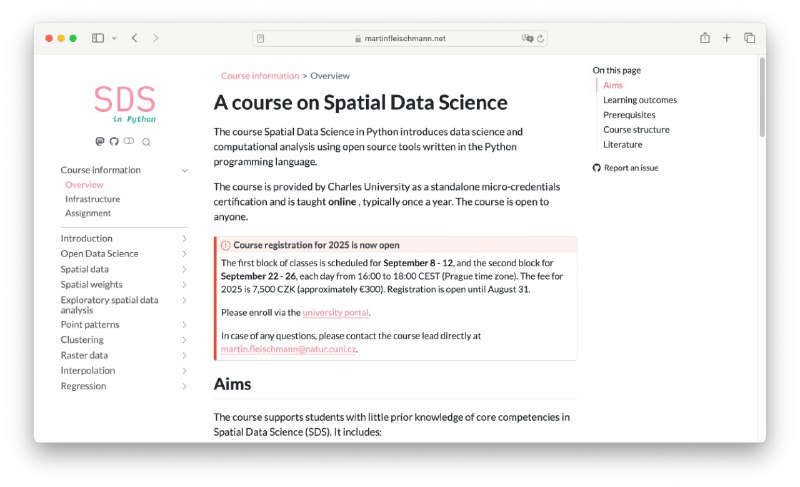Expand the Regression chevron
Viewport: 800px width, 487px height.
tap(185, 387)
